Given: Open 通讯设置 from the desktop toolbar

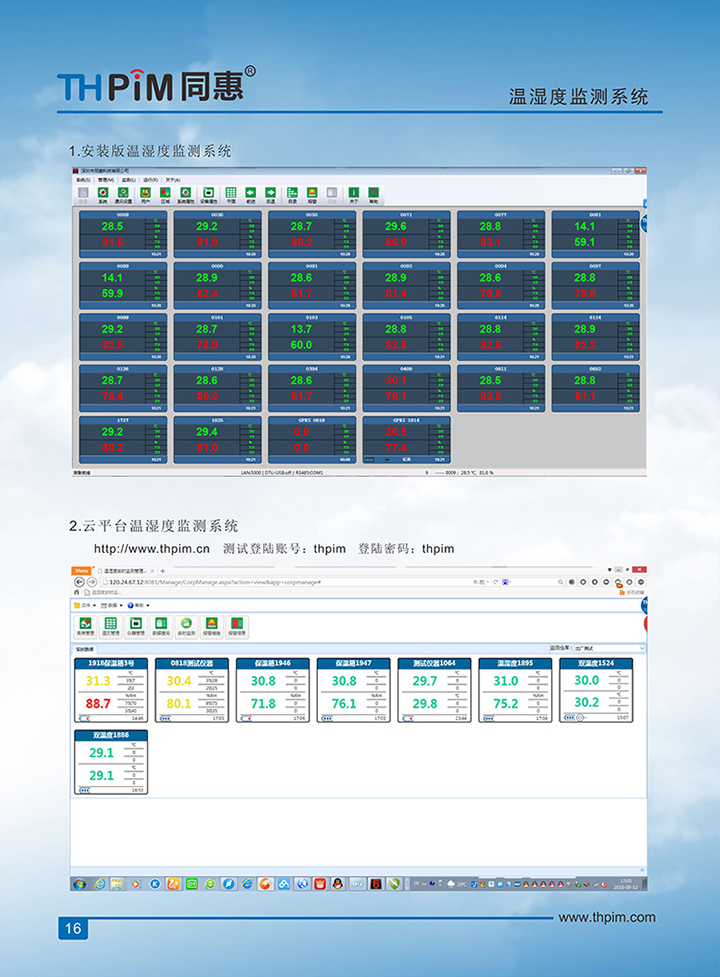Looking at the screenshot, I should (124, 194).
